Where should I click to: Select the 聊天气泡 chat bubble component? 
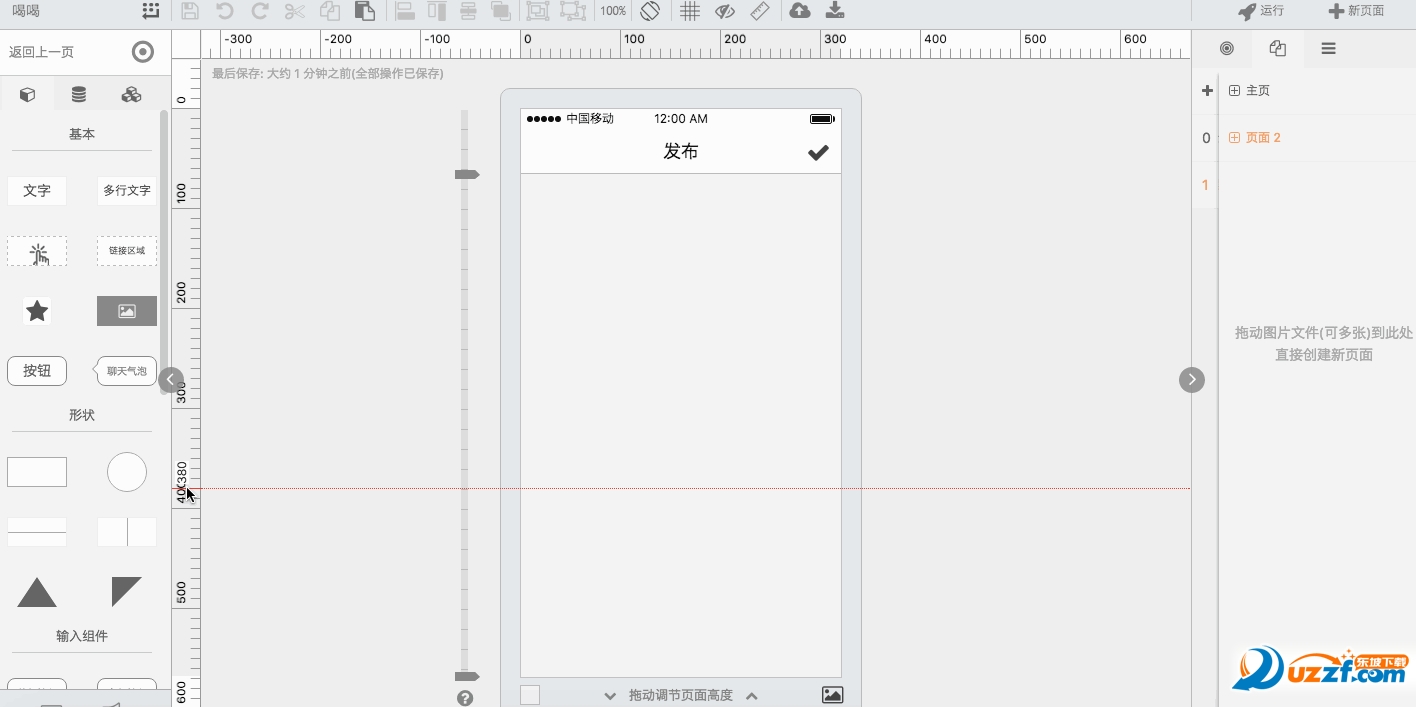pyautogui.click(x=127, y=371)
